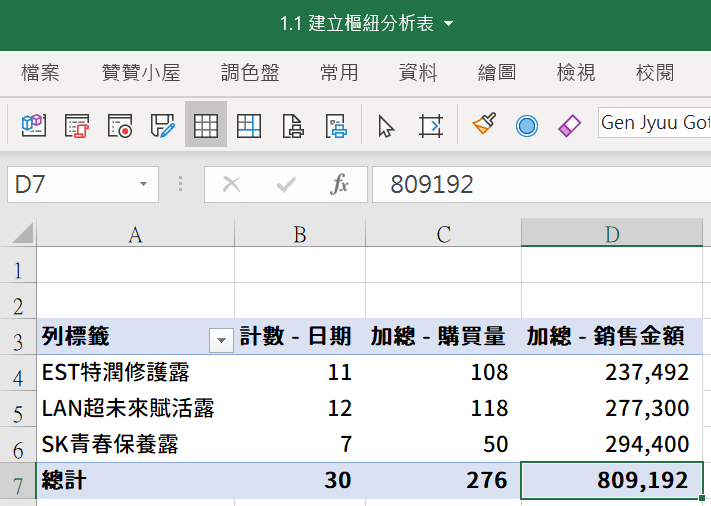The height and width of the screenshot is (506, 711).
Task: Click the crop frame icon
Action: (x=430, y=126)
